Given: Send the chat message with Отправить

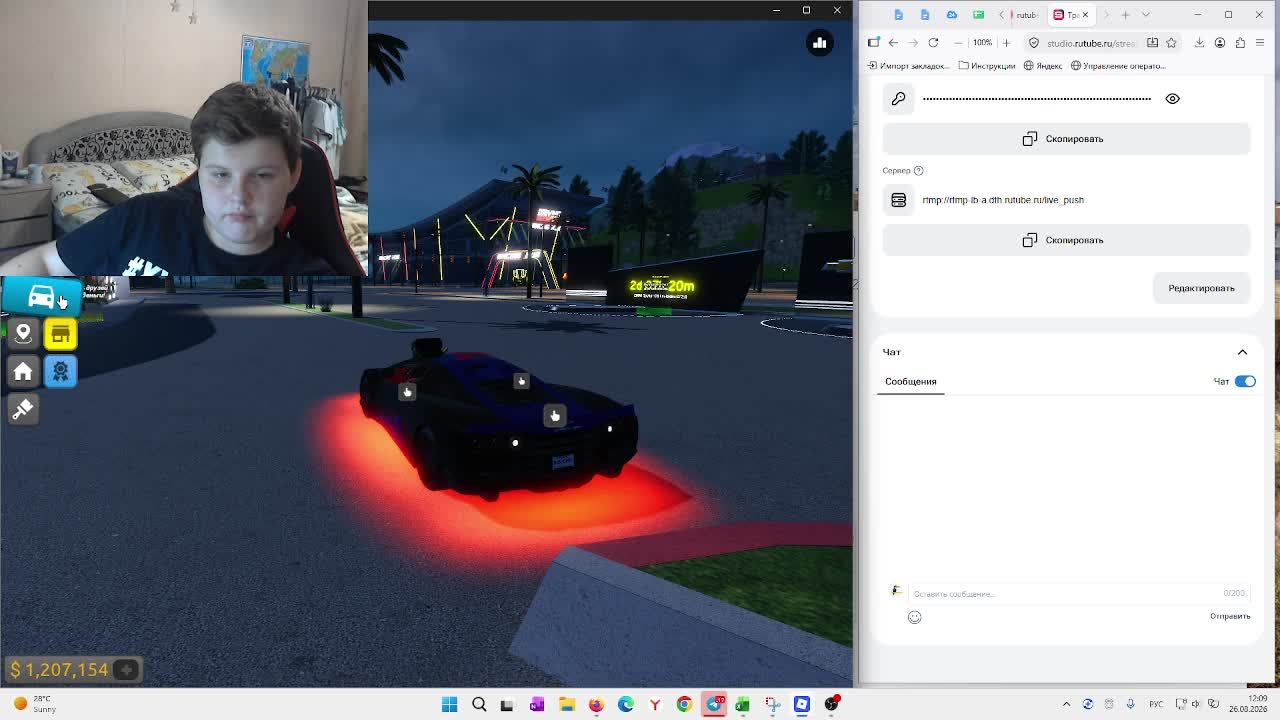Looking at the screenshot, I should 1230,616.
